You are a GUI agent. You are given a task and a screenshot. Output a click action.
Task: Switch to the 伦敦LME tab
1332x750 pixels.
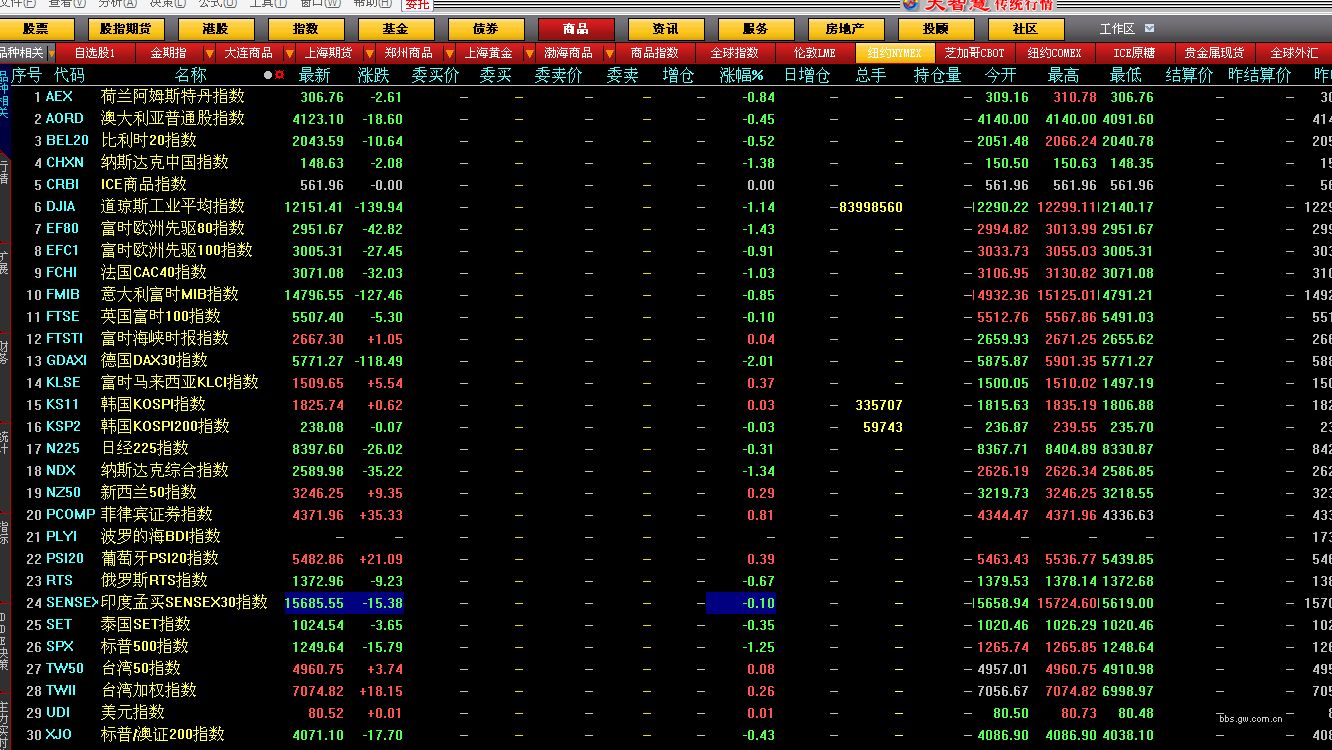pos(814,53)
